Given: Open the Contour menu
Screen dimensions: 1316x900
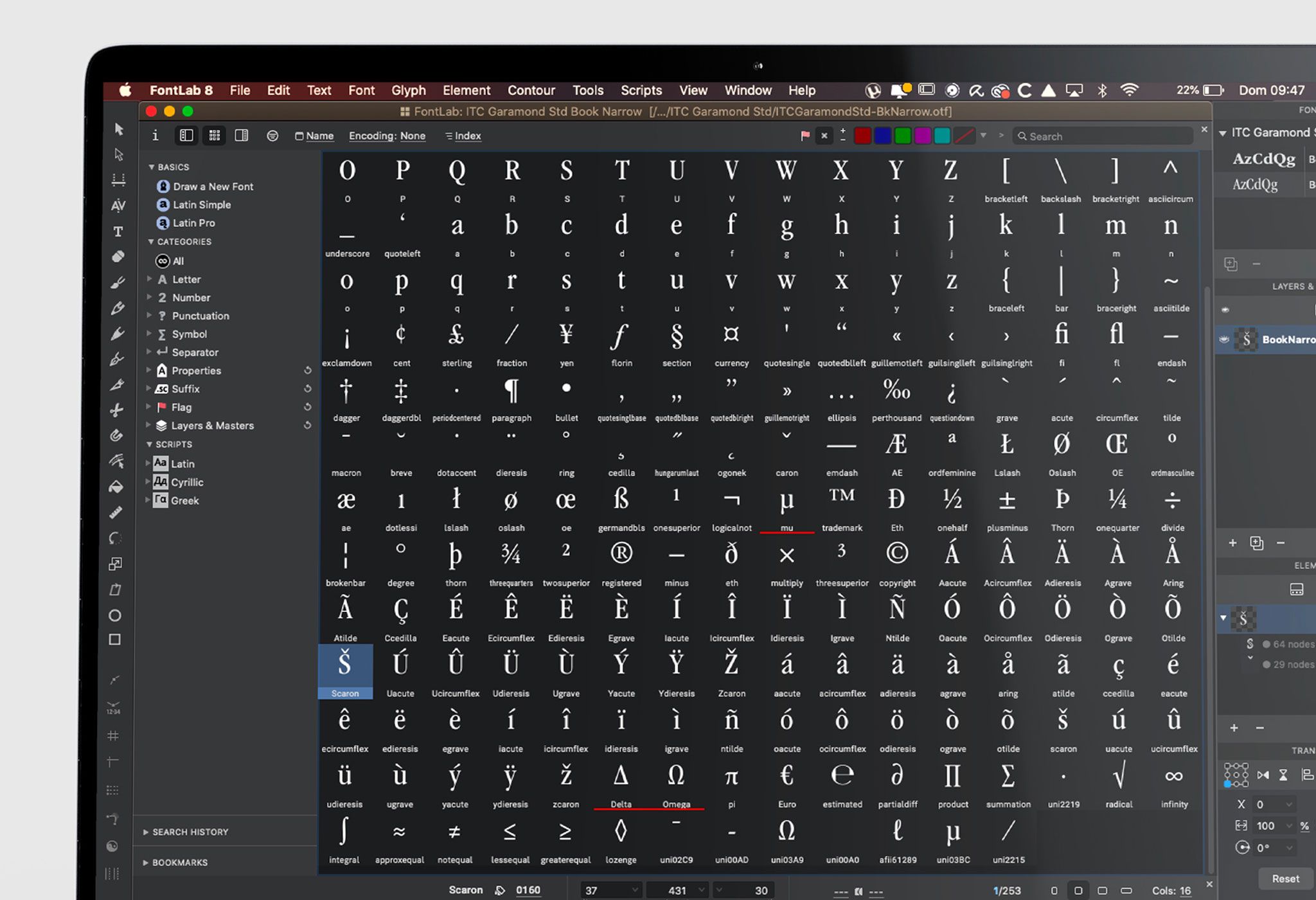Looking at the screenshot, I should [531, 90].
